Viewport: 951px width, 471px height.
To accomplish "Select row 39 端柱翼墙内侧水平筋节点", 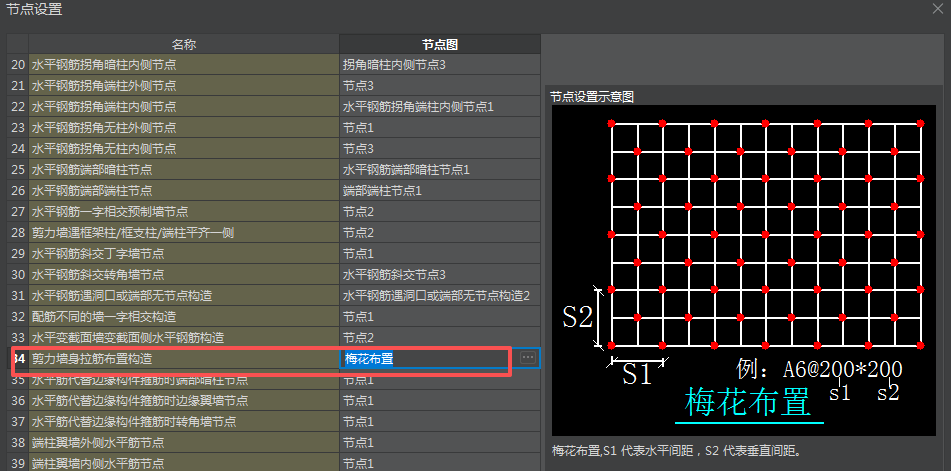I will pyautogui.click(x=184, y=463).
